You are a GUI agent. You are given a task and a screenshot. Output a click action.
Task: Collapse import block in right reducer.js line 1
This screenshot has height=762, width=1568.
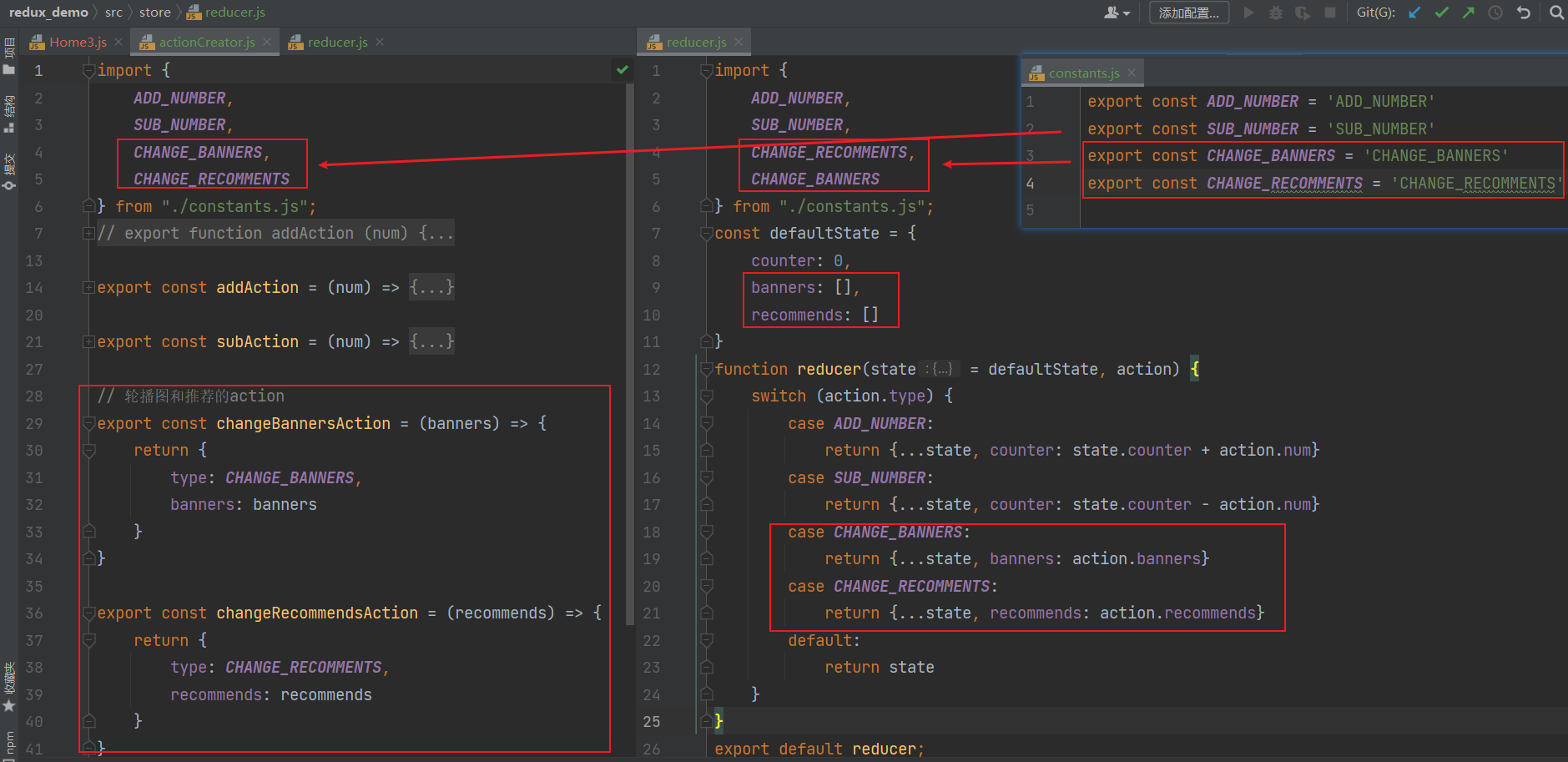[x=706, y=71]
